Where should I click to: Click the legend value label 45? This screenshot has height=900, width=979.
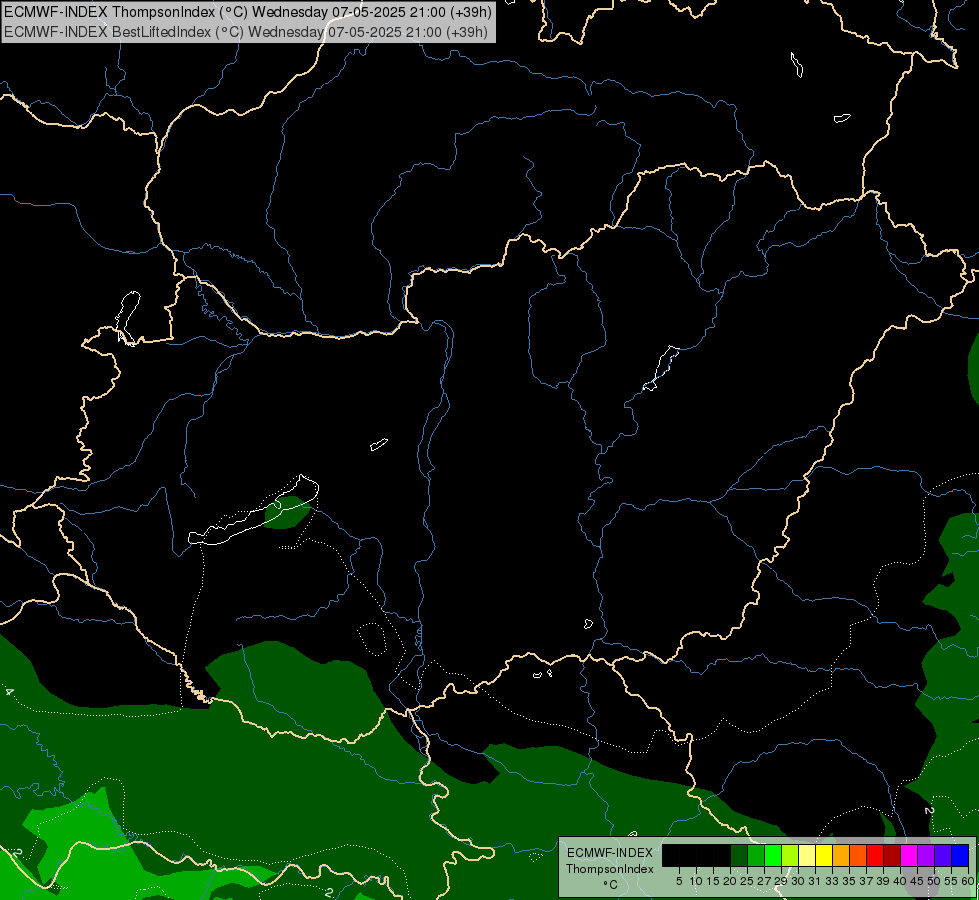(x=917, y=881)
